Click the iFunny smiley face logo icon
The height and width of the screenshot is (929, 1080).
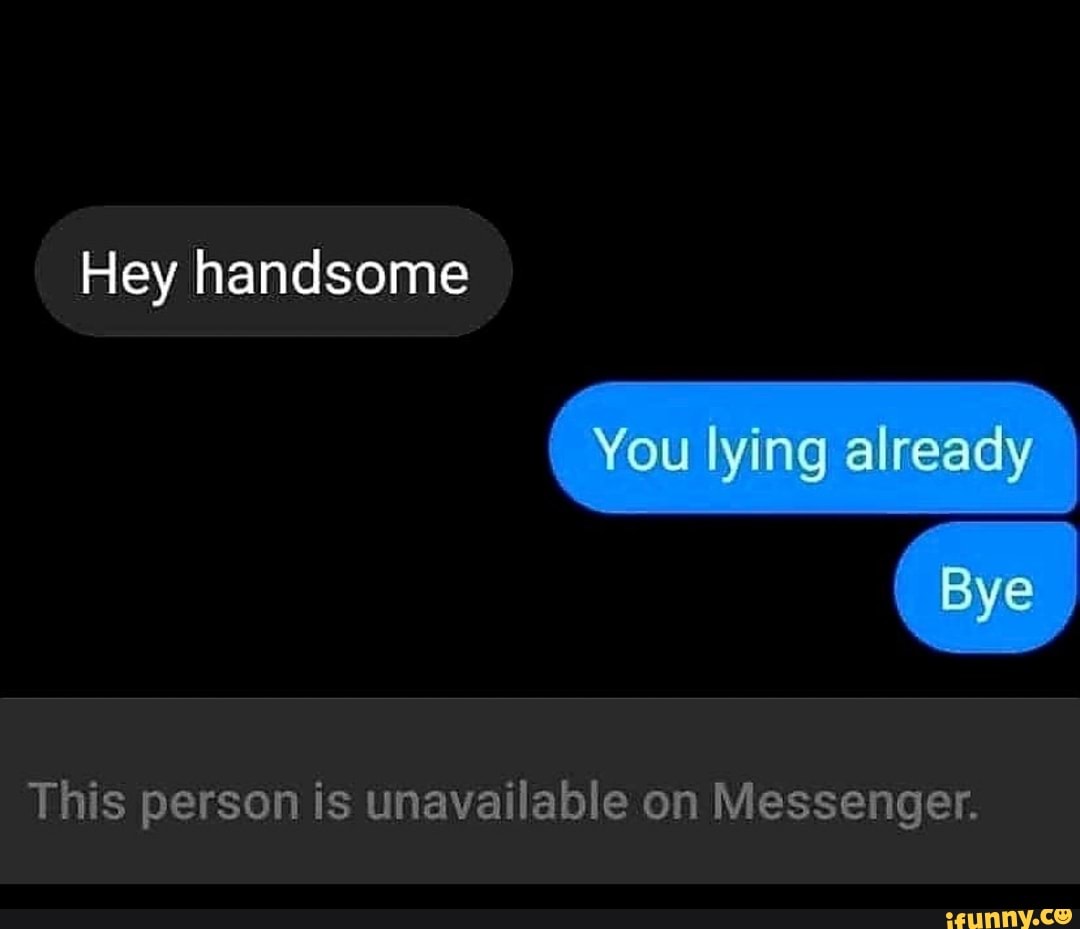point(1064,917)
